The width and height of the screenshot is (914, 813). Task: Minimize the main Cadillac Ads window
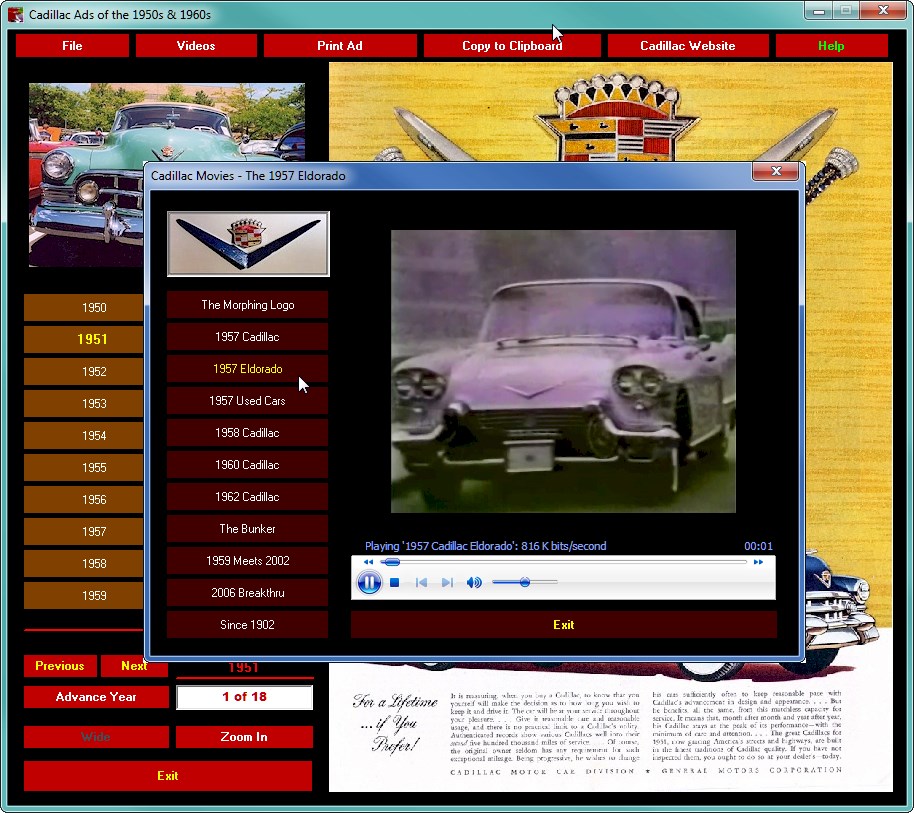[818, 10]
